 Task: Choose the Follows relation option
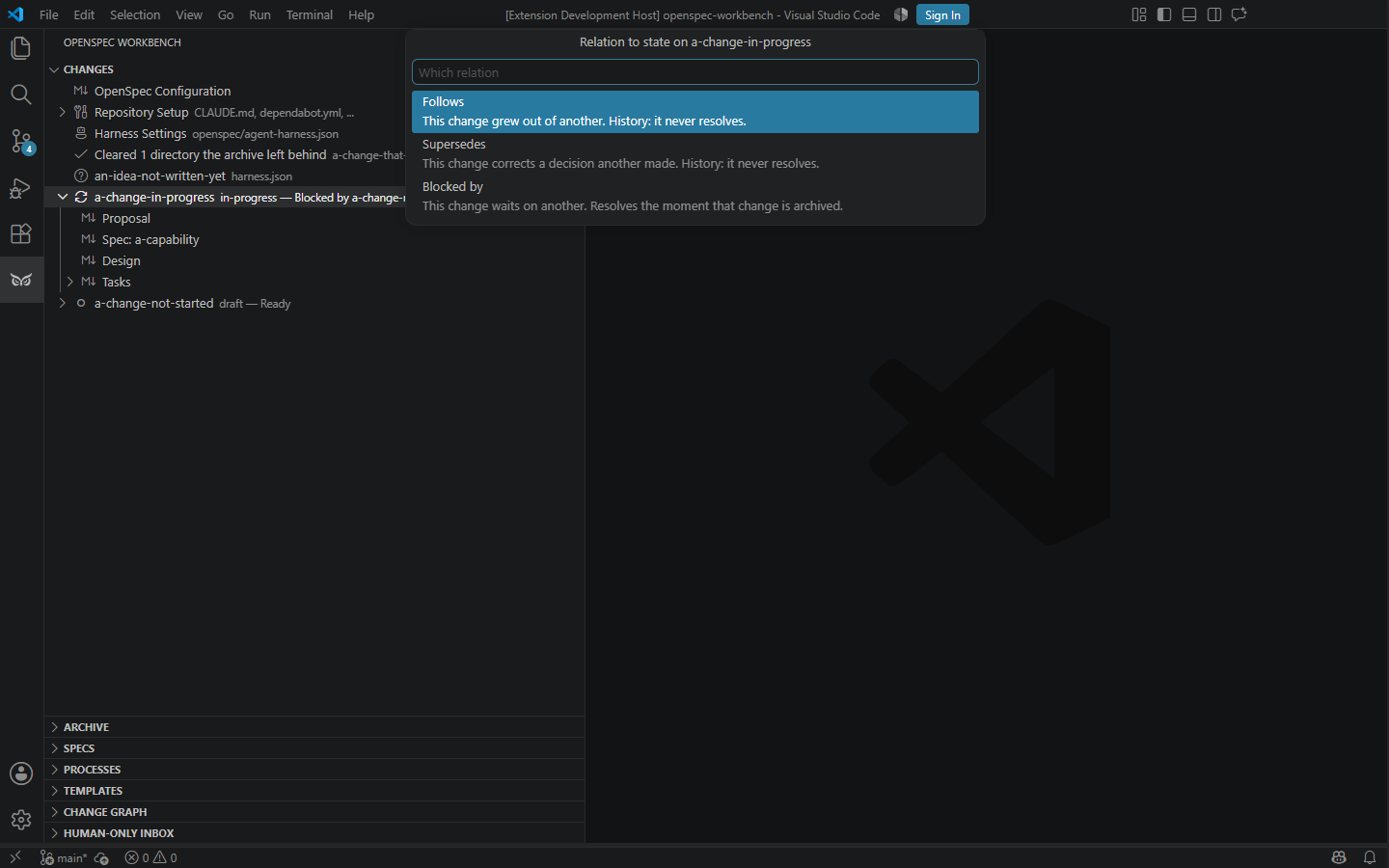pyautogui.click(x=695, y=112)
